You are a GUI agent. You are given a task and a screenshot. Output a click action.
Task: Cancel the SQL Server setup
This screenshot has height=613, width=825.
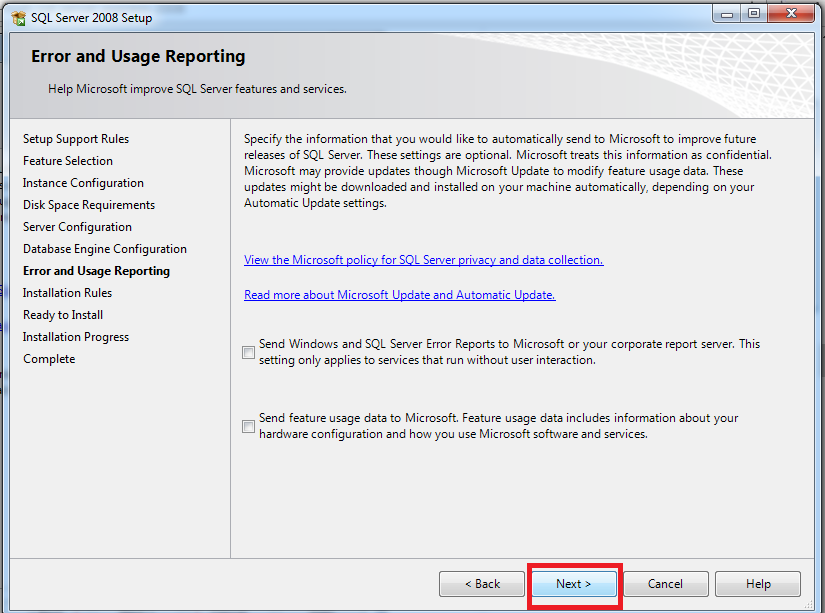pos(665,584)
